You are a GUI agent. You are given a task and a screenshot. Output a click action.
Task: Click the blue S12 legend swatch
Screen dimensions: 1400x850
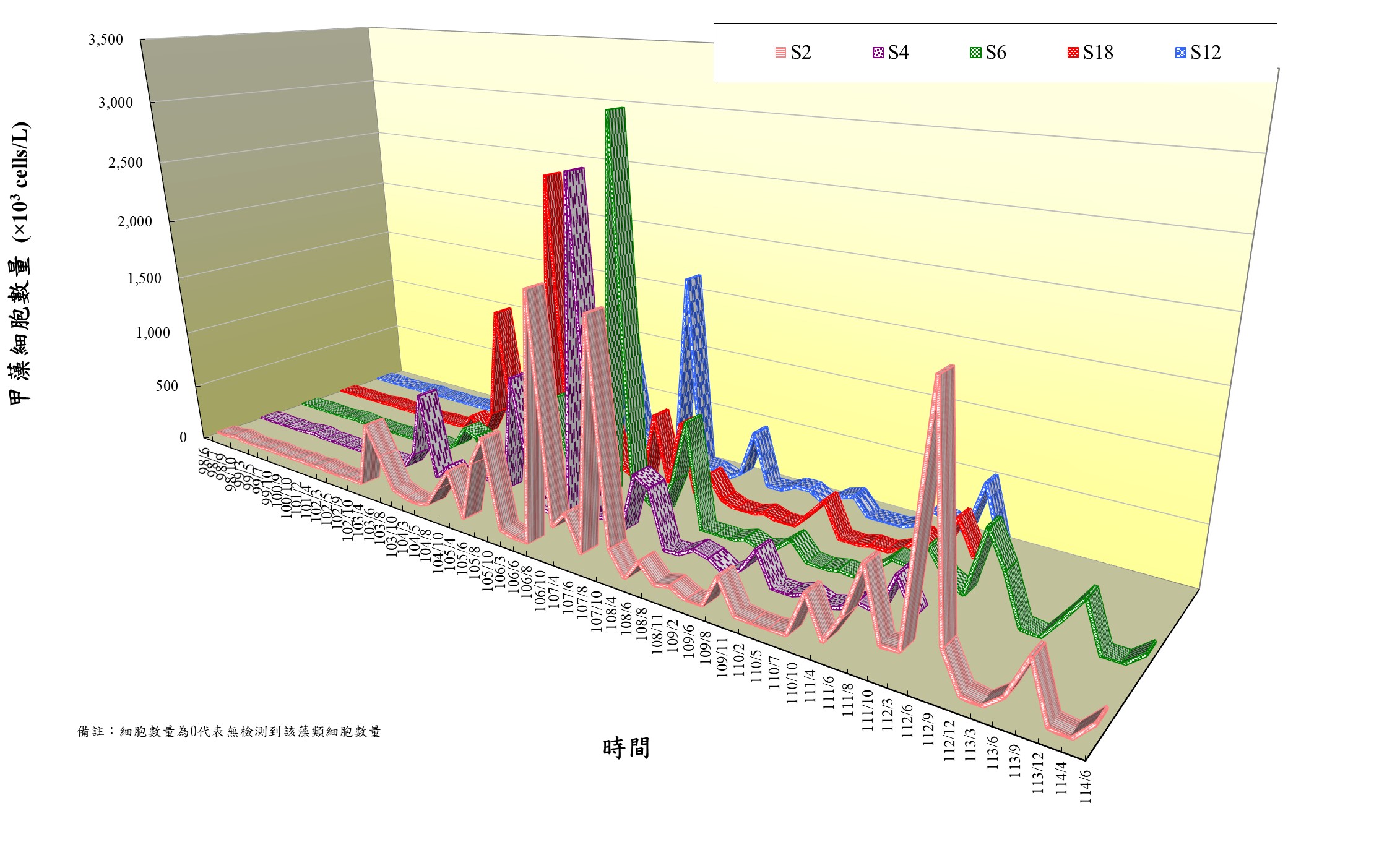pyautogui.click(x=1180, y=53)
